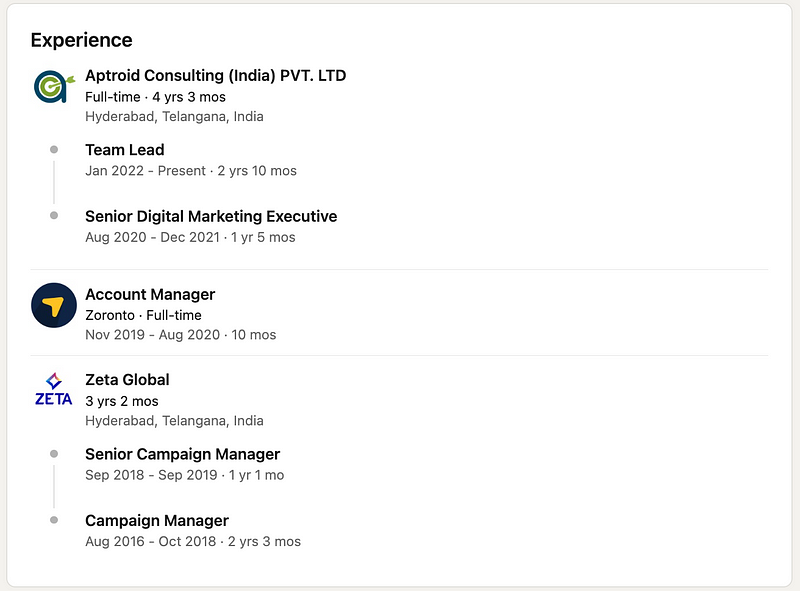Click the Team Lead role title
The height and width of the screenshot is (591, 800).
pos(125,150)
